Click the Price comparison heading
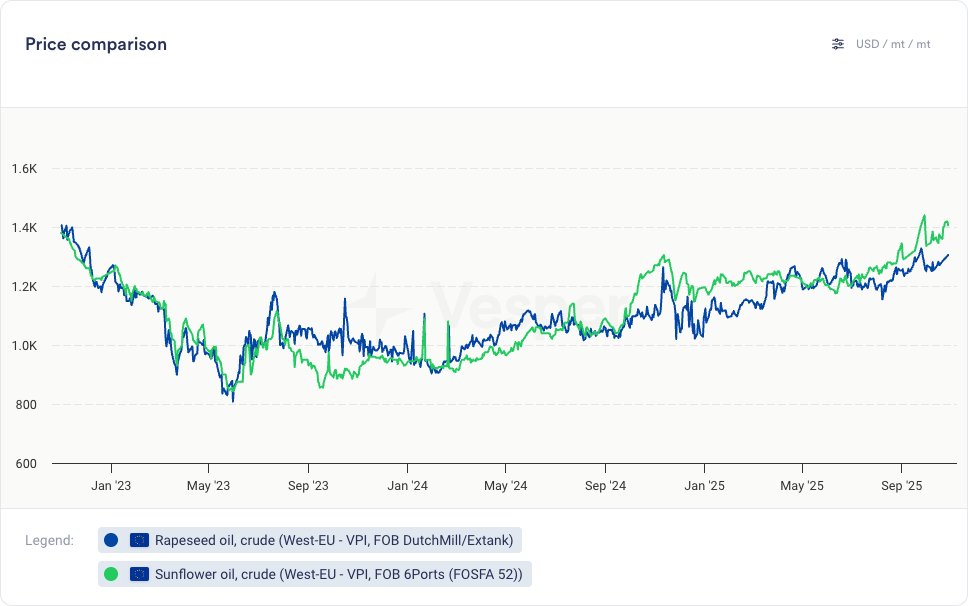 coord(96,44)
